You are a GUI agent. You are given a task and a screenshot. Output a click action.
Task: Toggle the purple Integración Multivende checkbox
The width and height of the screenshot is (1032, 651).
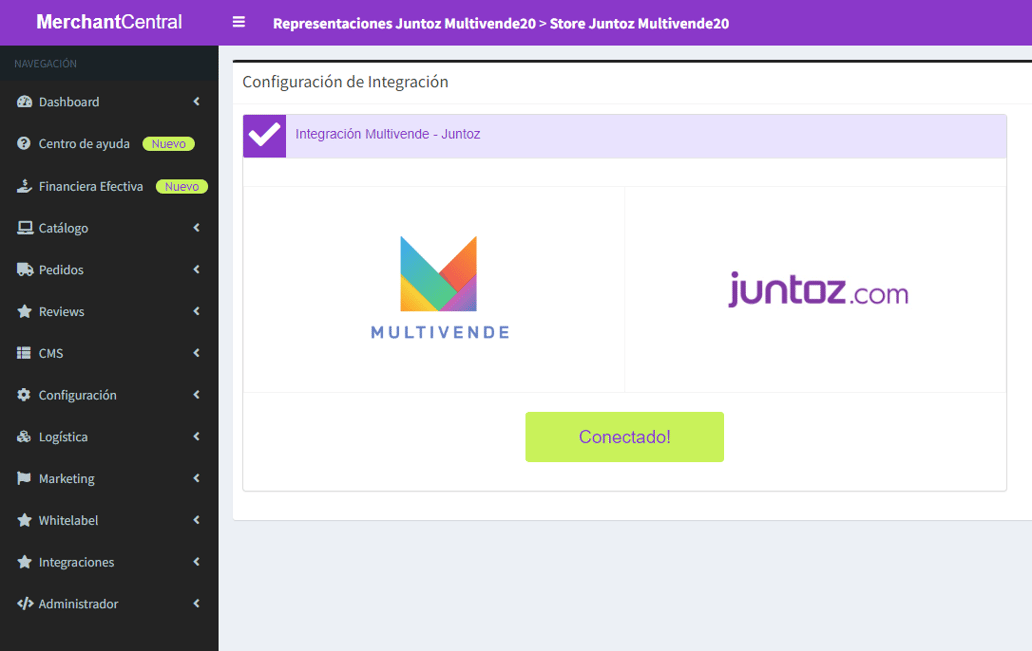[x=265, y=136]
